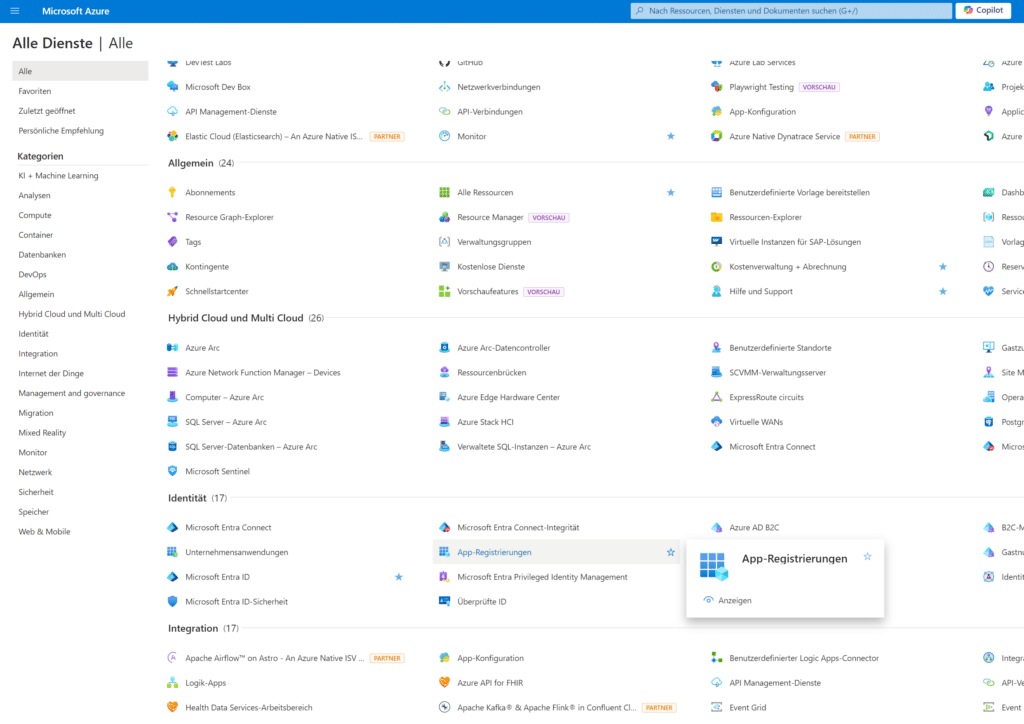Click the Tags service icon

tap(172, 242)
